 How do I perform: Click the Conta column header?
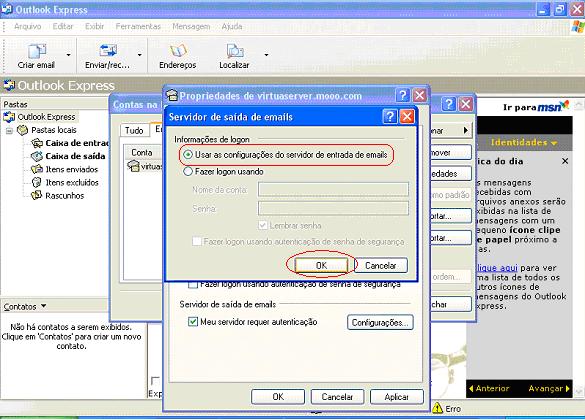coord(143,152)
